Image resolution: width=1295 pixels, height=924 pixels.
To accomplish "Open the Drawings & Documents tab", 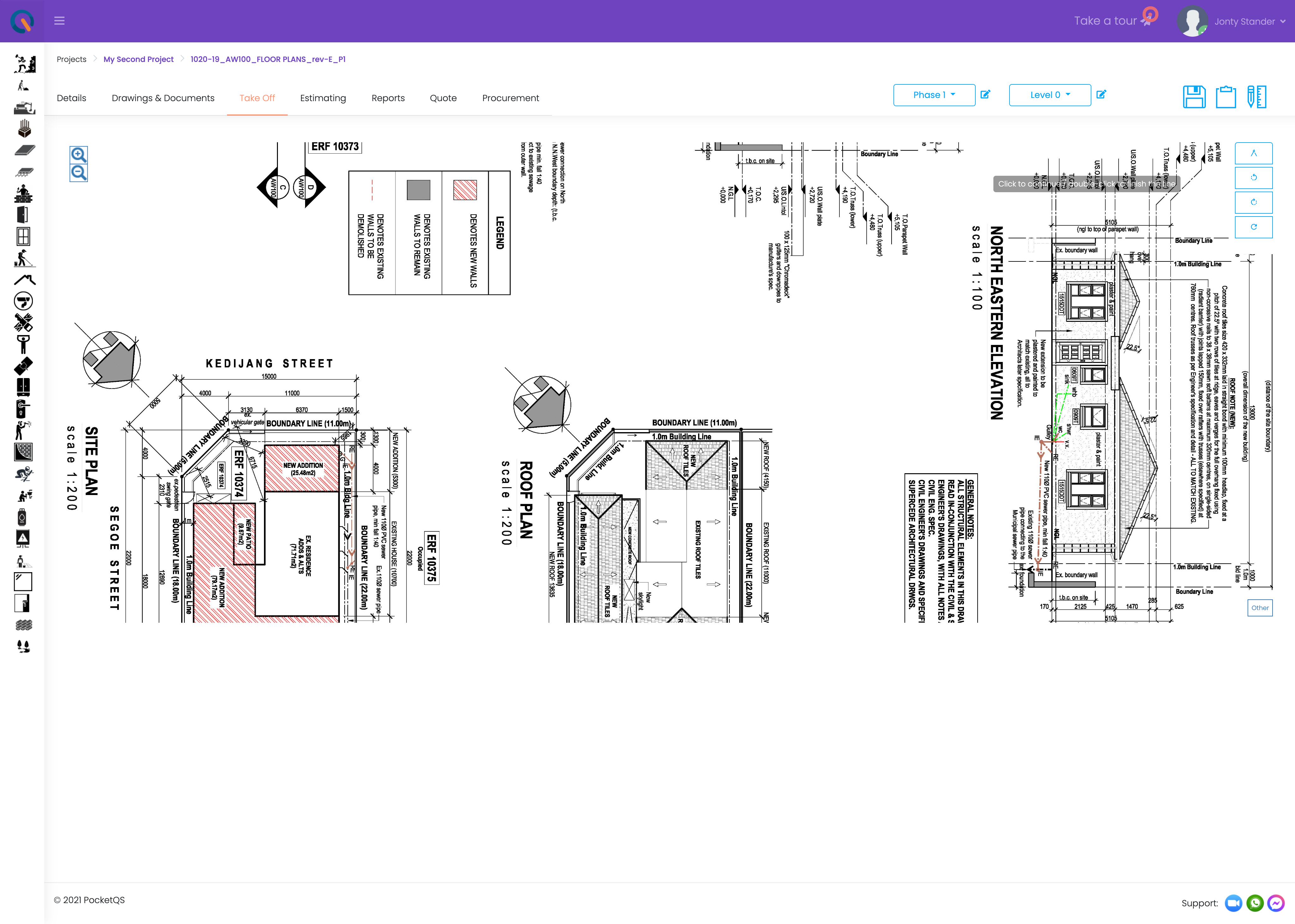I will point(163,98).
